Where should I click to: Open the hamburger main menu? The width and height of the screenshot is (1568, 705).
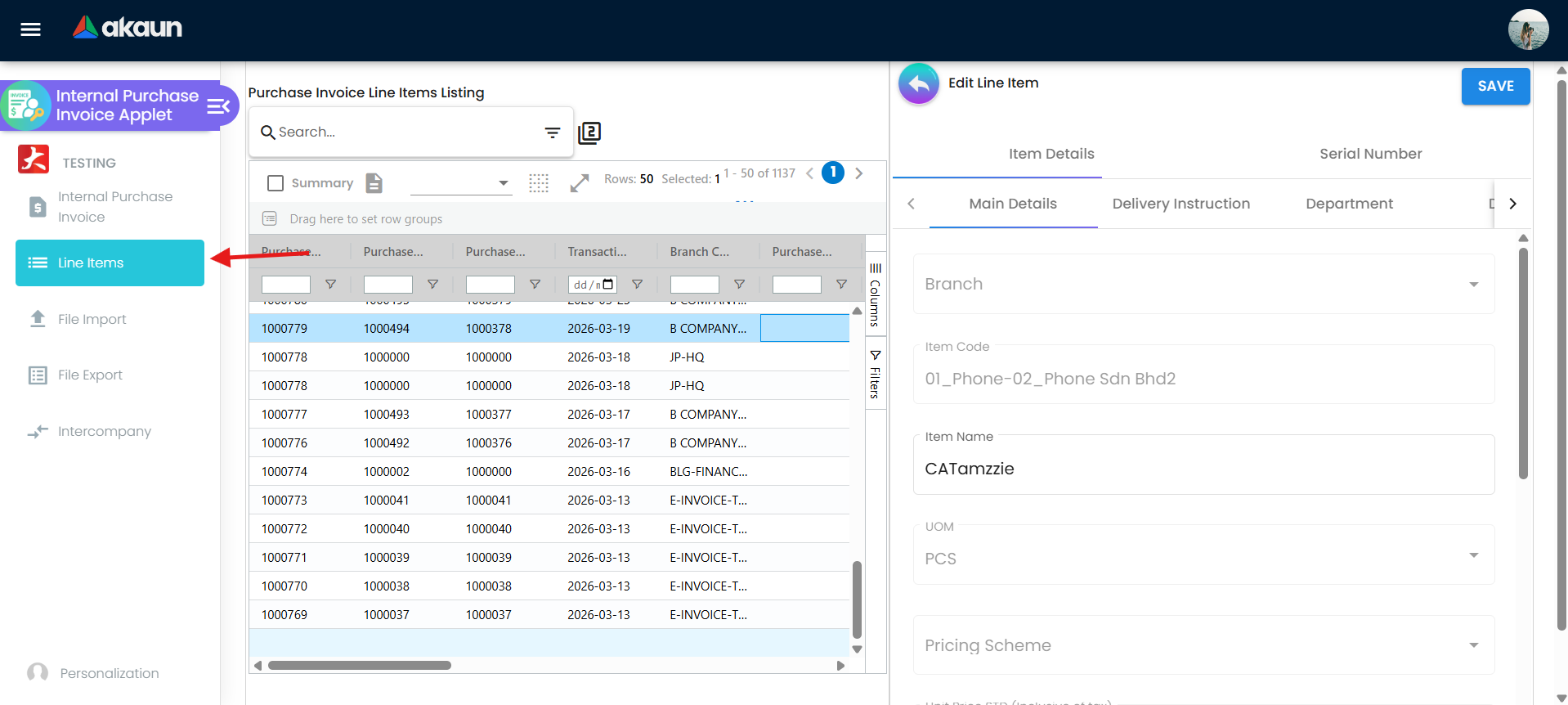[x=30, y=29]
